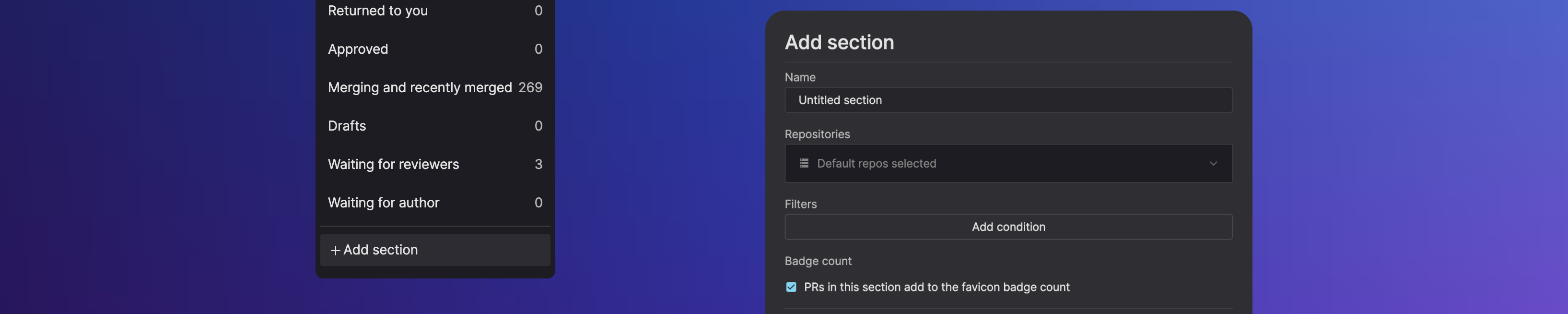The width and height of the screenshot is (1568, 314).
Task: Click the Badge count label
Action: 818,261
